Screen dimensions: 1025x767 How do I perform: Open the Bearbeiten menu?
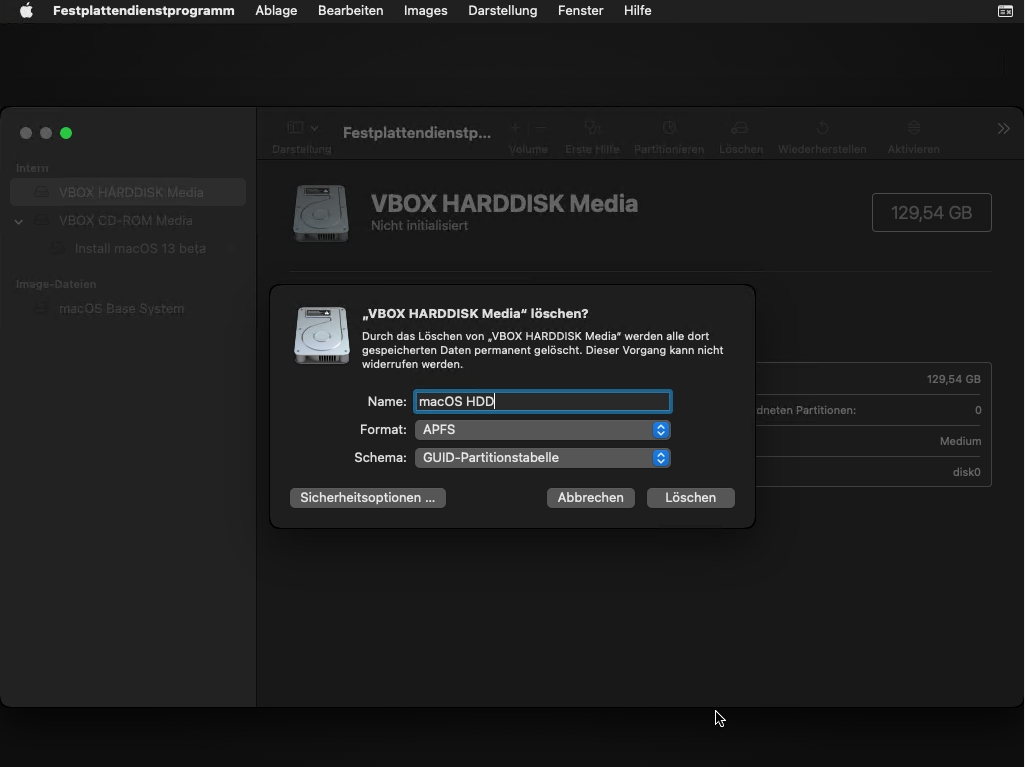(x=350, y=10)
